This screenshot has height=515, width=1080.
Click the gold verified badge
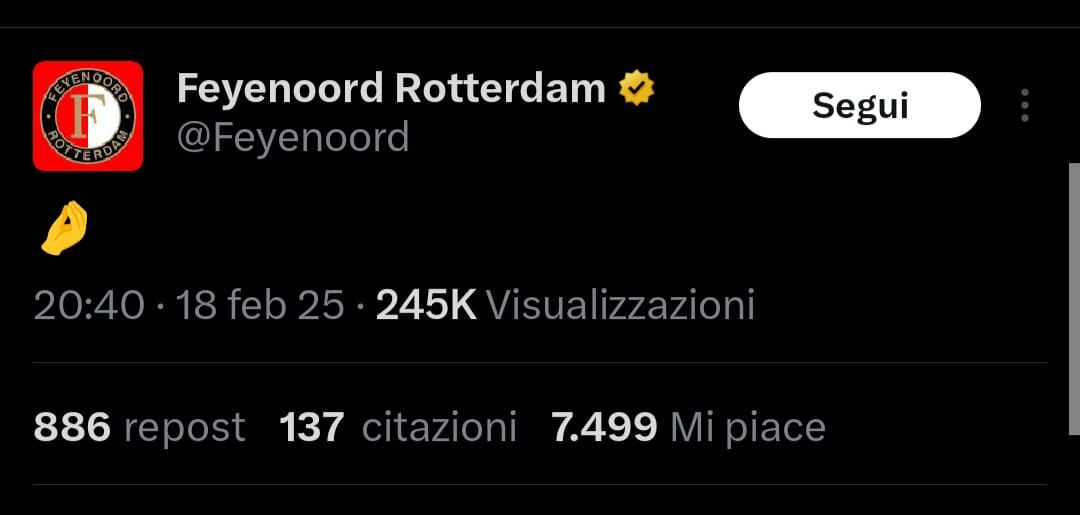[636, 90]
